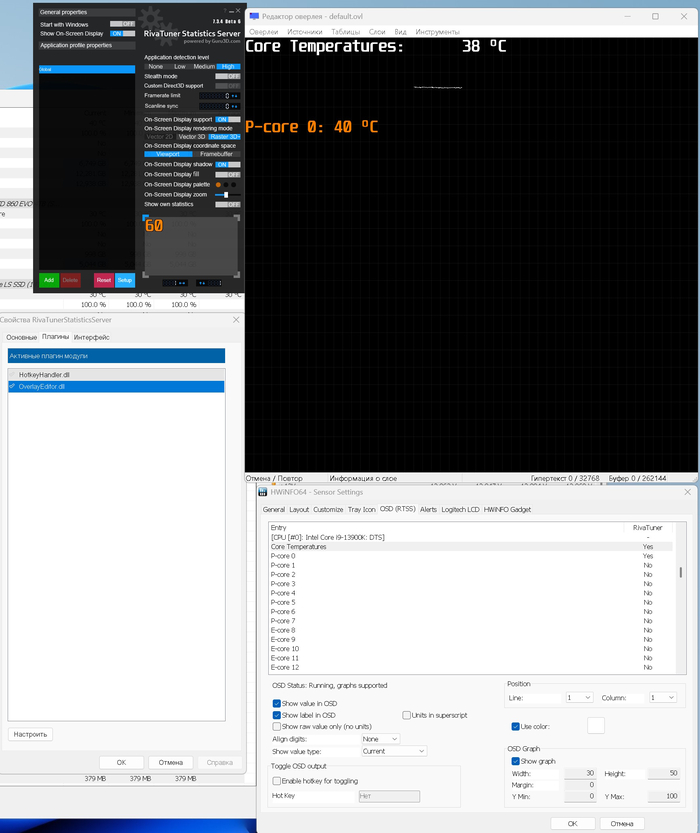Uncheck Show label in OSD
700x833 pixels.
(277, 715)
